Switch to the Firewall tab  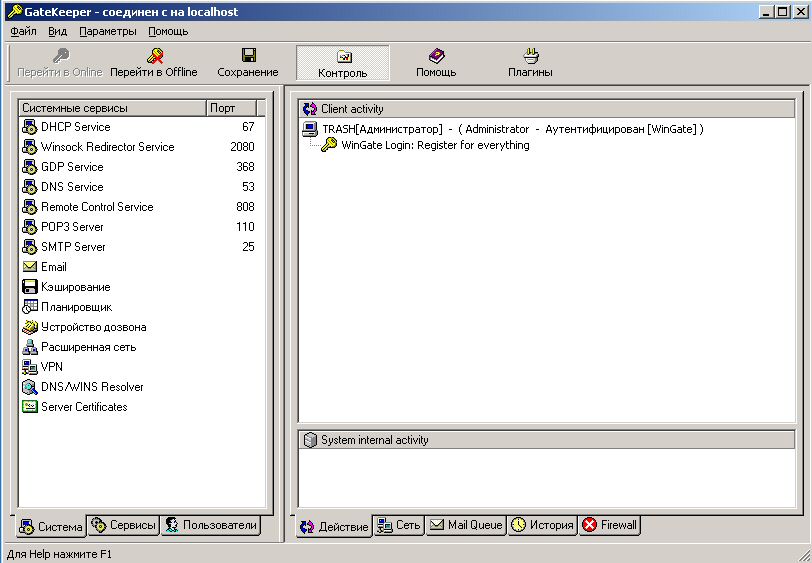[x=610, y=525]
